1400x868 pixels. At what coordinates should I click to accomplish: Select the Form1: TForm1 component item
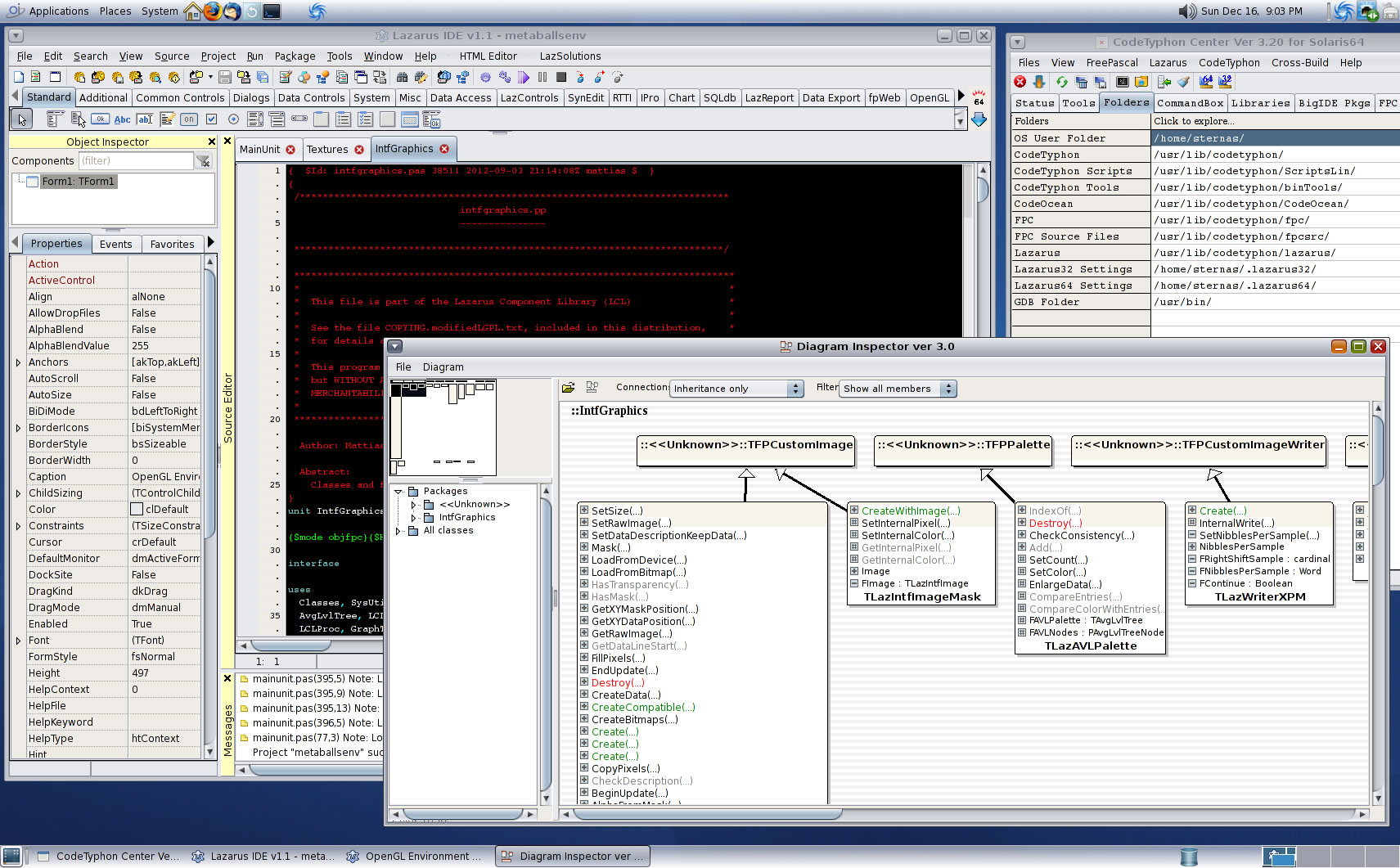[x=79, y=182]
